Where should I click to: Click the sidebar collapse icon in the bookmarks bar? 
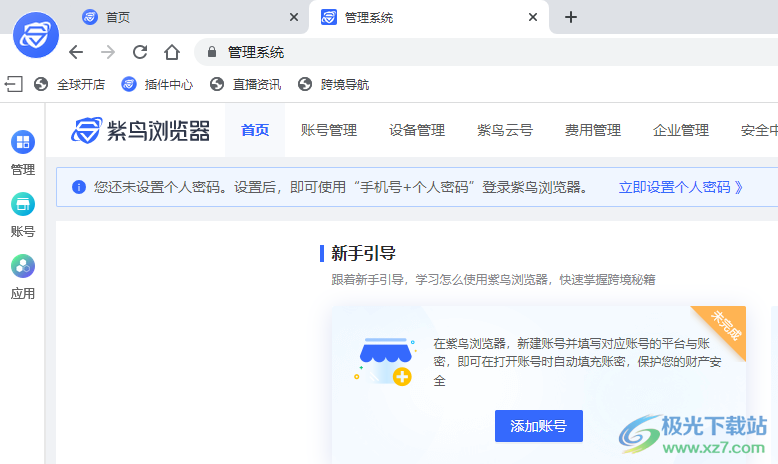pos(14,84)
